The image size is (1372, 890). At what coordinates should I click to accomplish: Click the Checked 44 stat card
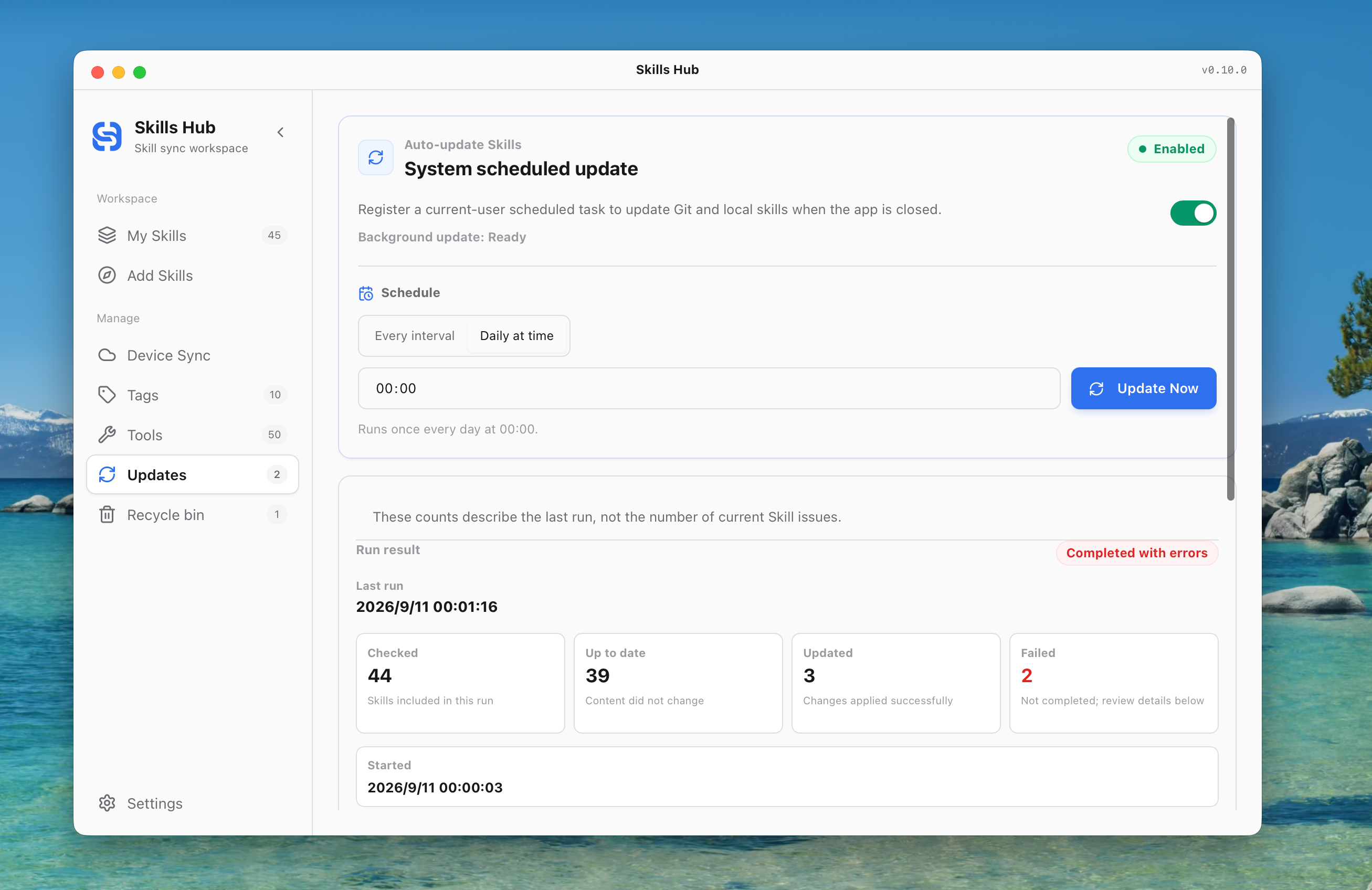(461, 683)
